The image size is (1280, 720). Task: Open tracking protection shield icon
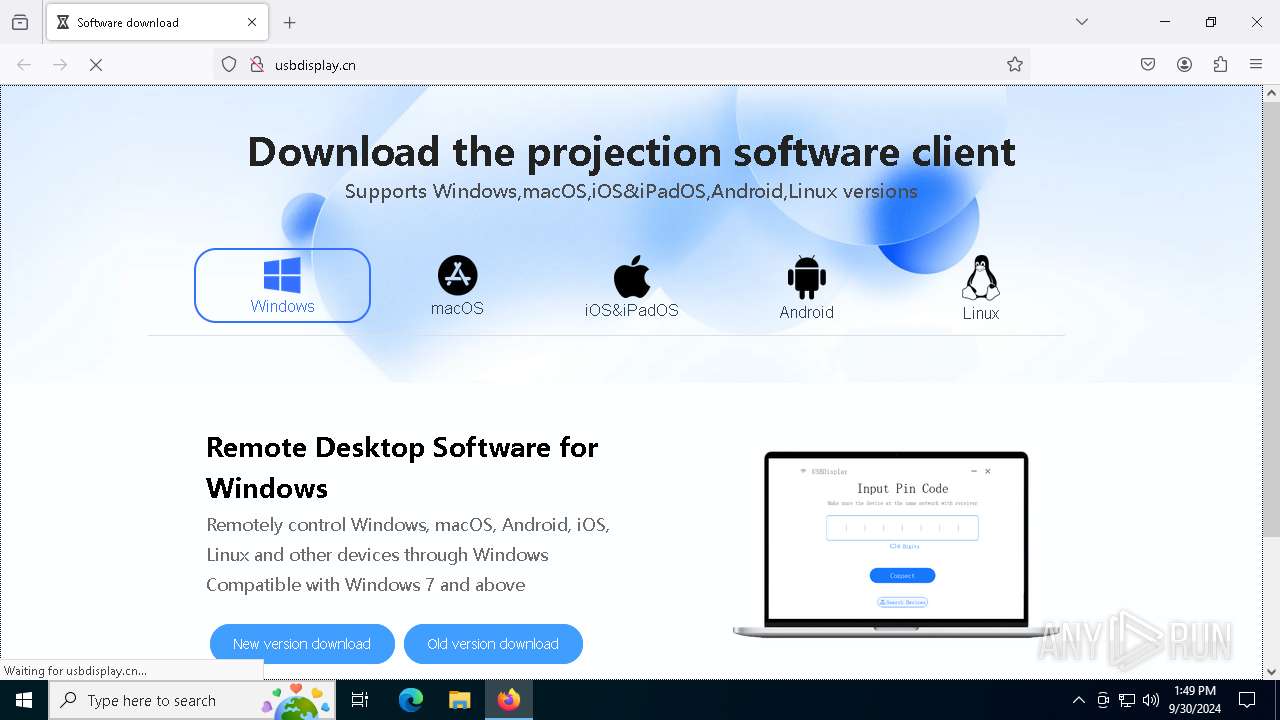[229, 64]
